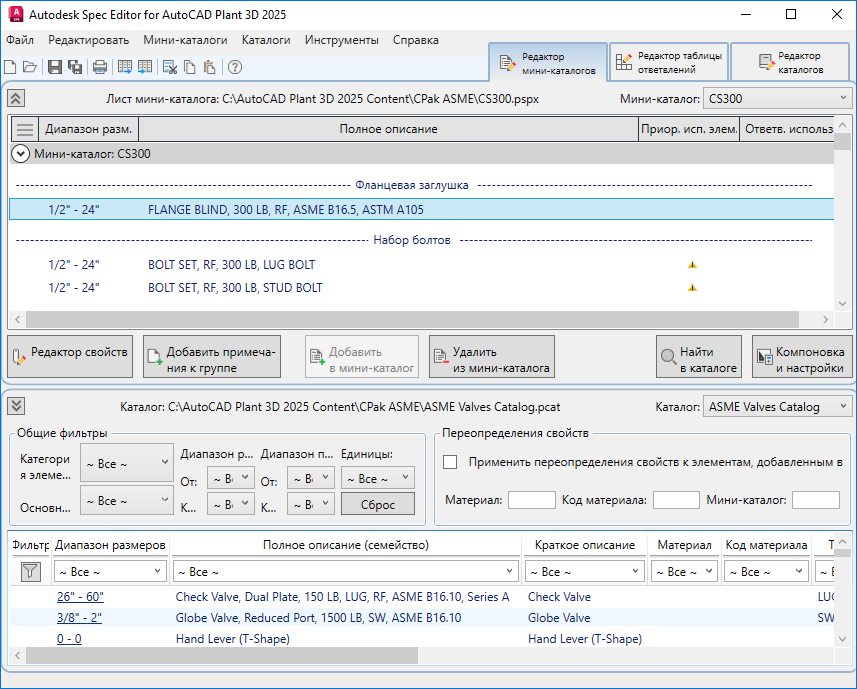Select the FLANGE BLIND, 300 LB row

(x=421, y=210)
